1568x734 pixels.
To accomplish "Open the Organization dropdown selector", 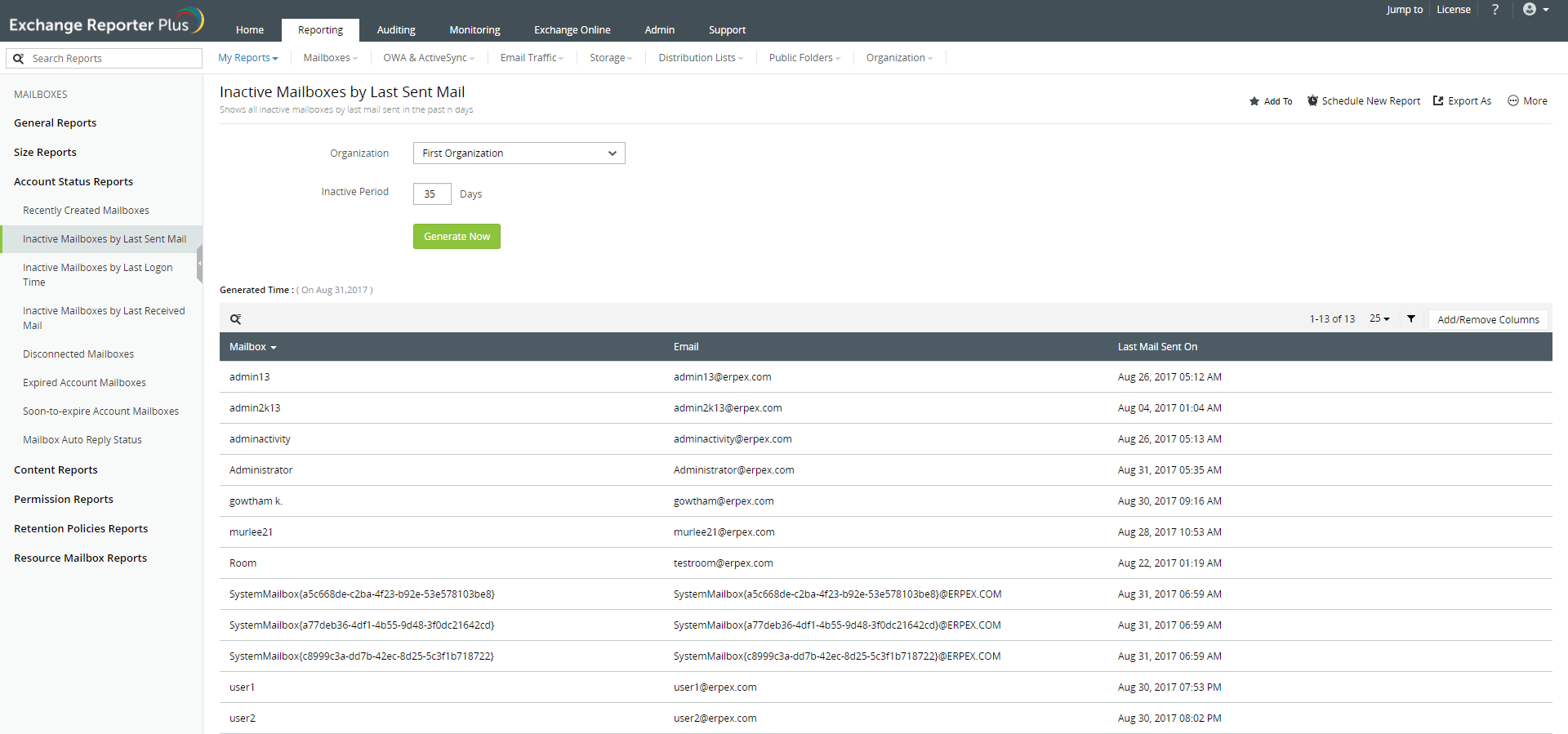I will pyautogui.click(x=519, y=153).
